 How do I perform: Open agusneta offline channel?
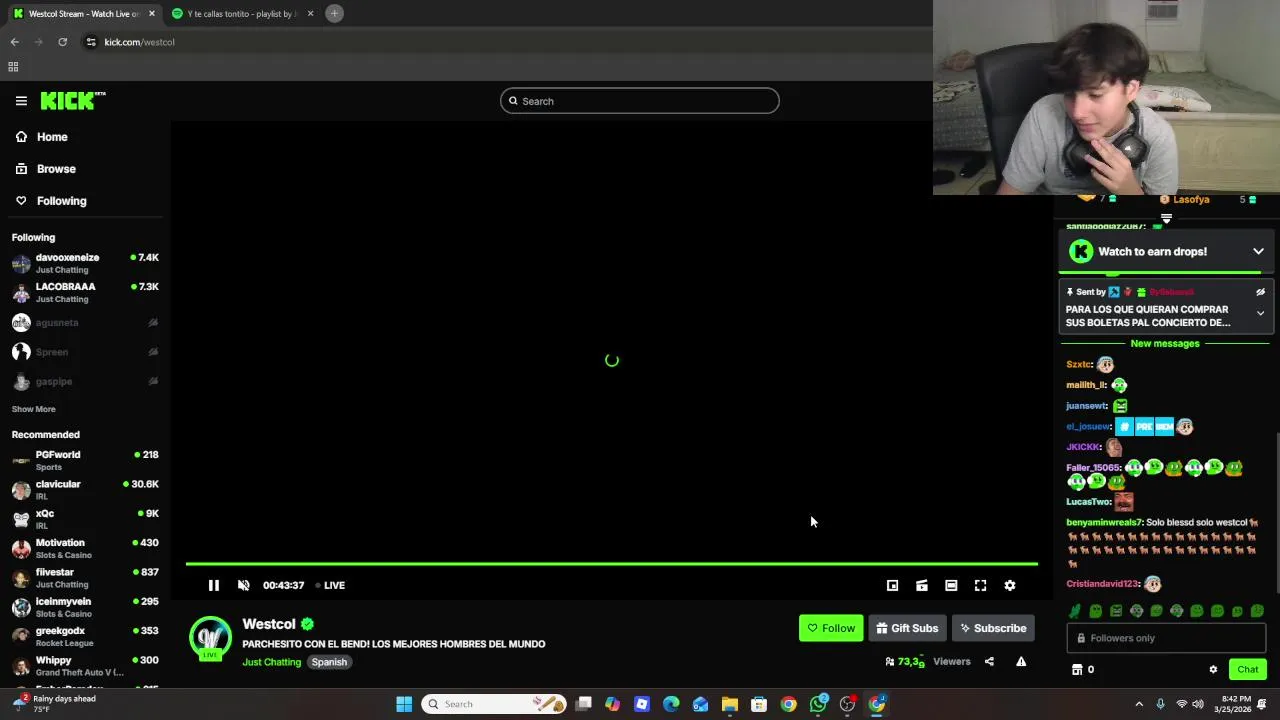click(x=85, y=322)
